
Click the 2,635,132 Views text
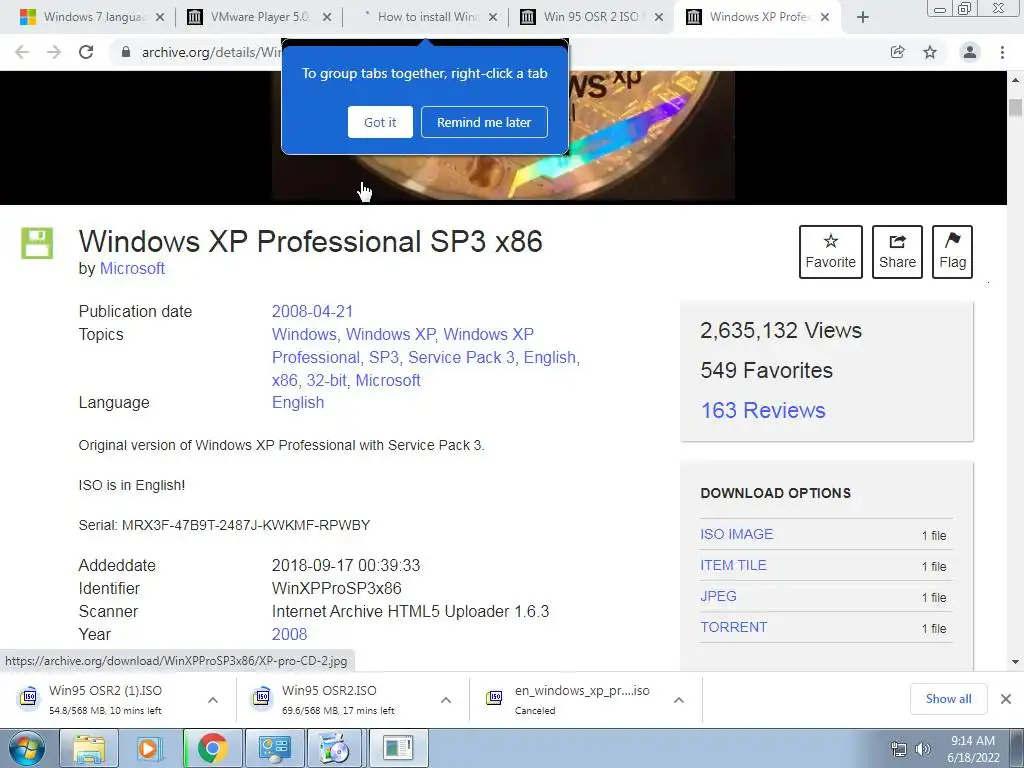(x=781, y=330)
